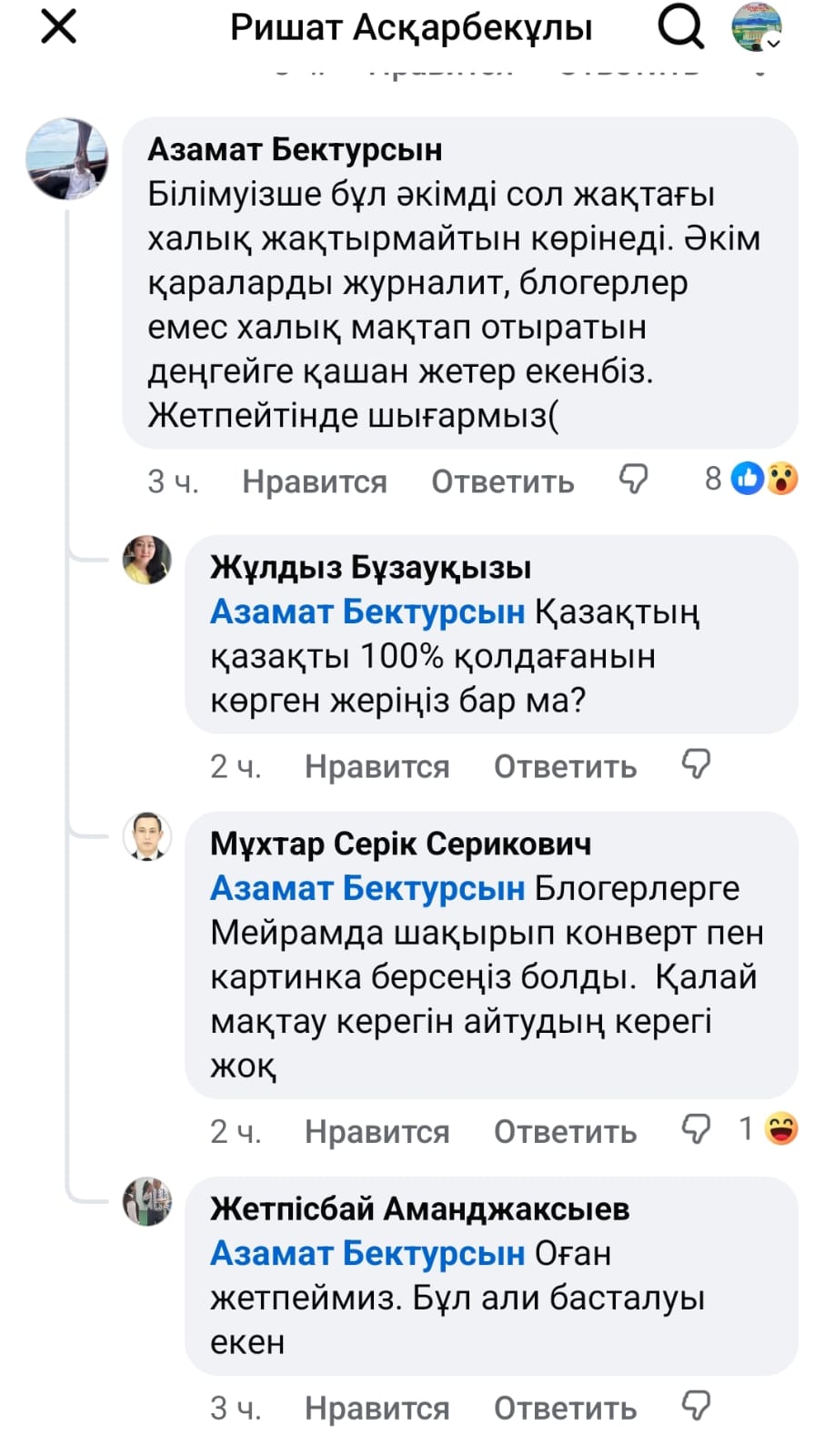Open Азамат Бектурсын mention in Жетпісбай's reply
824x1456 pixels.
[x=367, y=1253]
